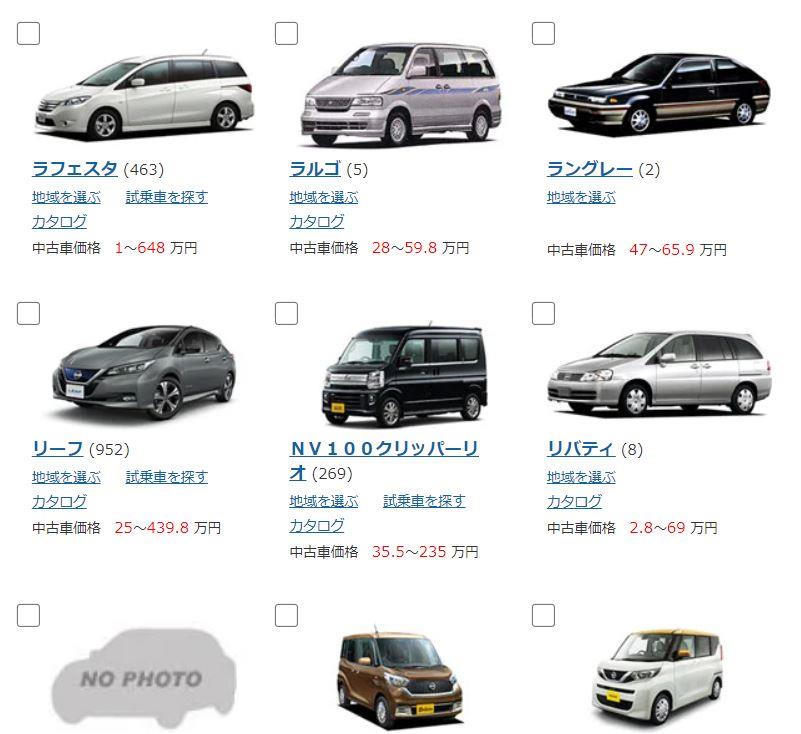
Task: Click the white kei car with yellow roof
Action: tap(657, 677)
